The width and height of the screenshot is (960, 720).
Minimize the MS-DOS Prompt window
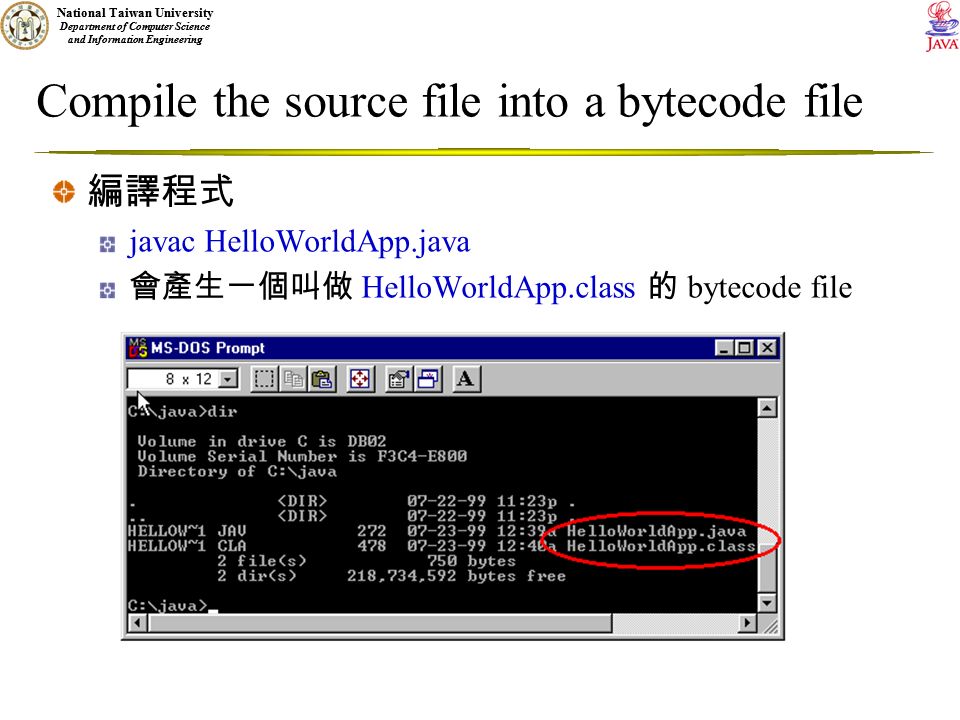coord(724,348)
